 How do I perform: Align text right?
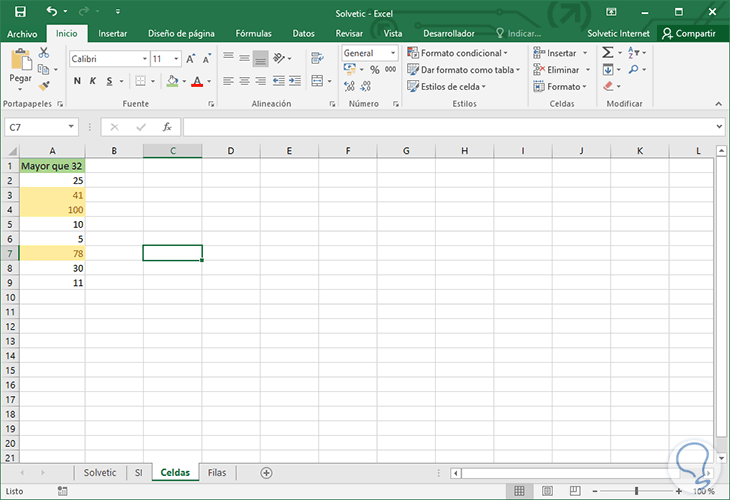[261, 81]
